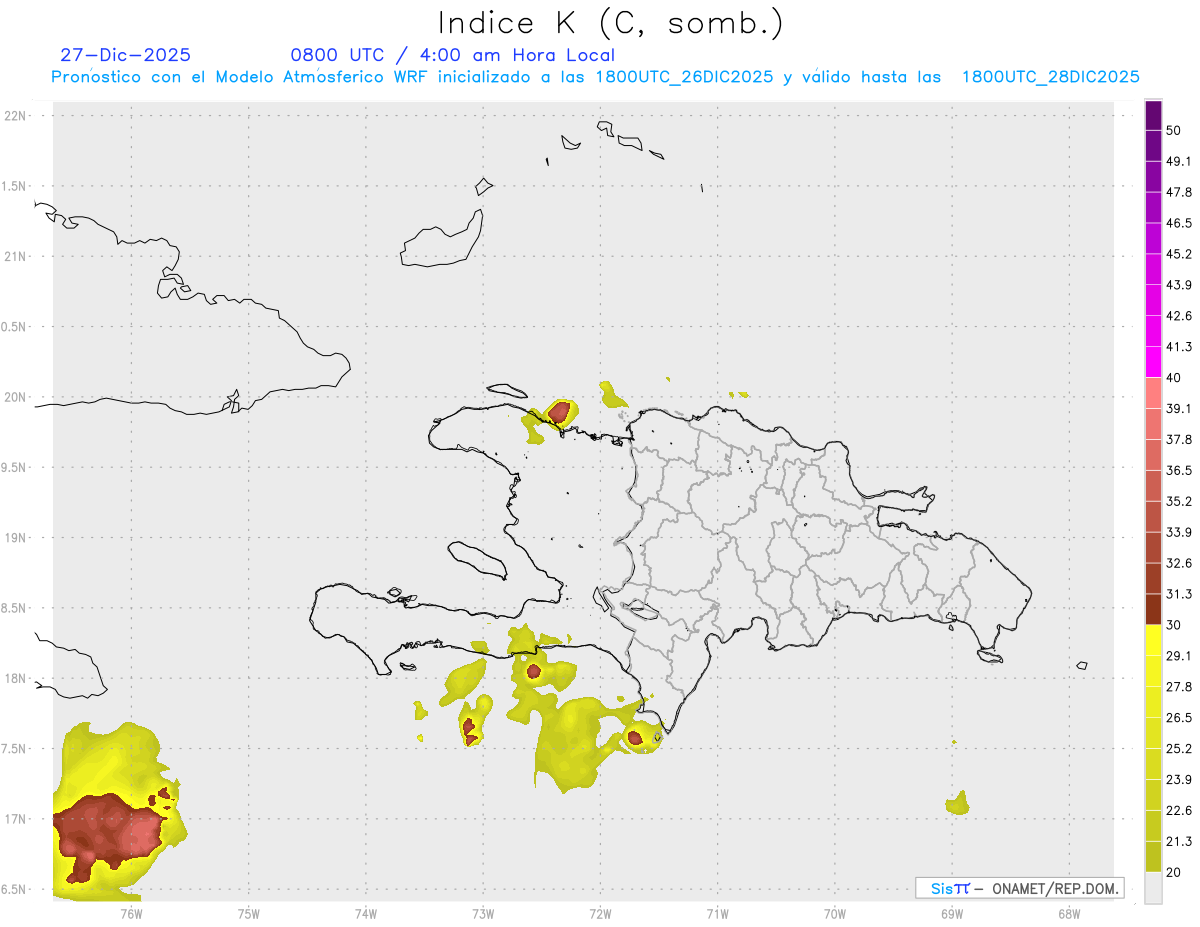
Task: Click Great Inagua island outline near 21N
Action: click(x=444, y=239)
